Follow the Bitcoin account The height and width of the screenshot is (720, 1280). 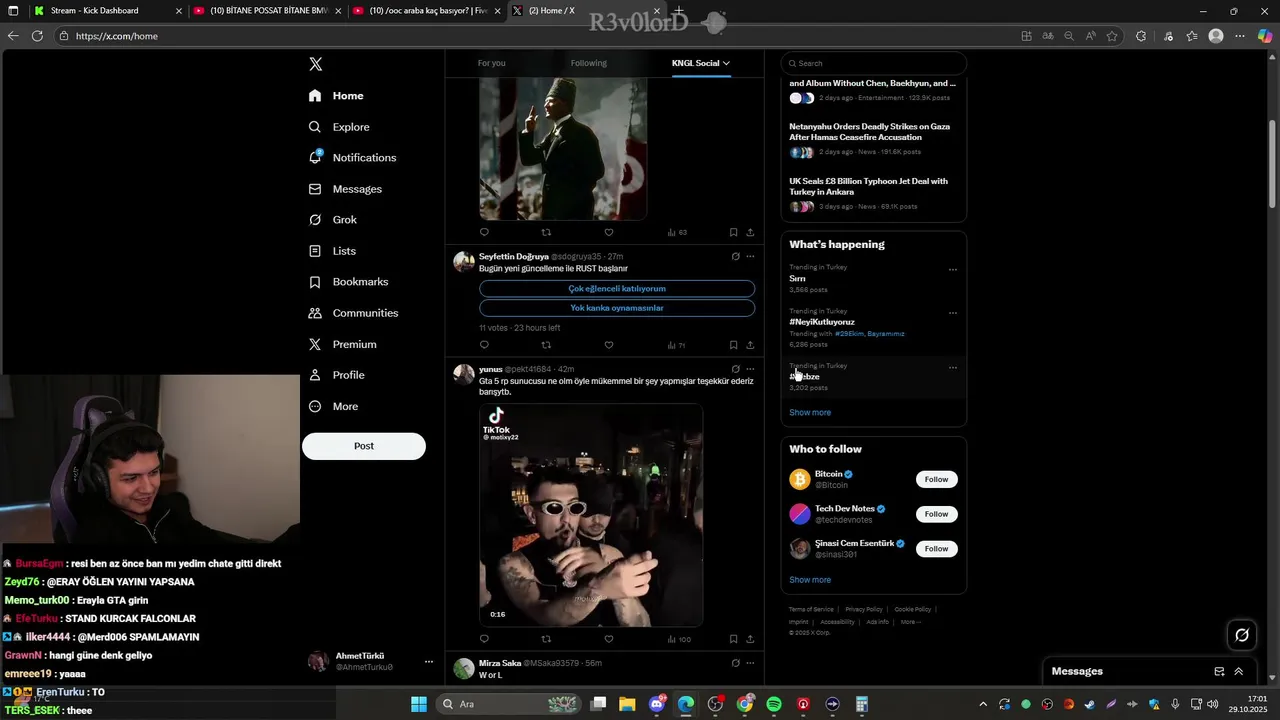pos(937,479)
